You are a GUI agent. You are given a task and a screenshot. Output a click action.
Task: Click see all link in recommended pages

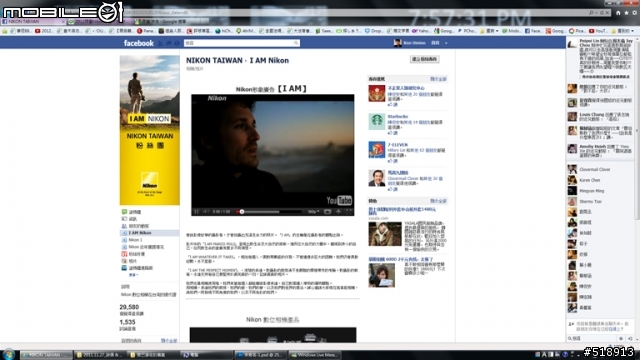coord(438,79)
